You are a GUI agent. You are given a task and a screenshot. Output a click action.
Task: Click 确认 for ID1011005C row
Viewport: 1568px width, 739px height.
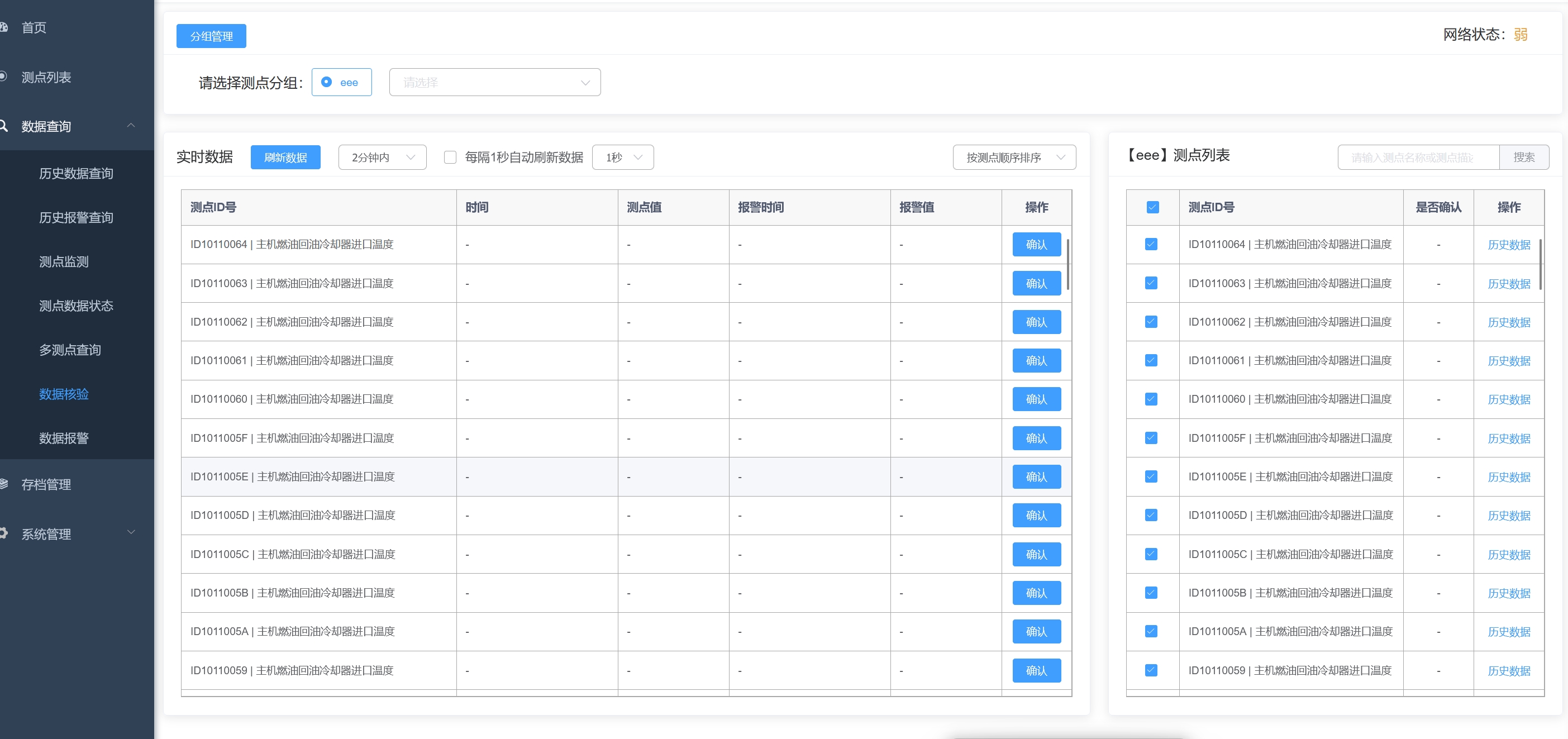pos(1037,555)
